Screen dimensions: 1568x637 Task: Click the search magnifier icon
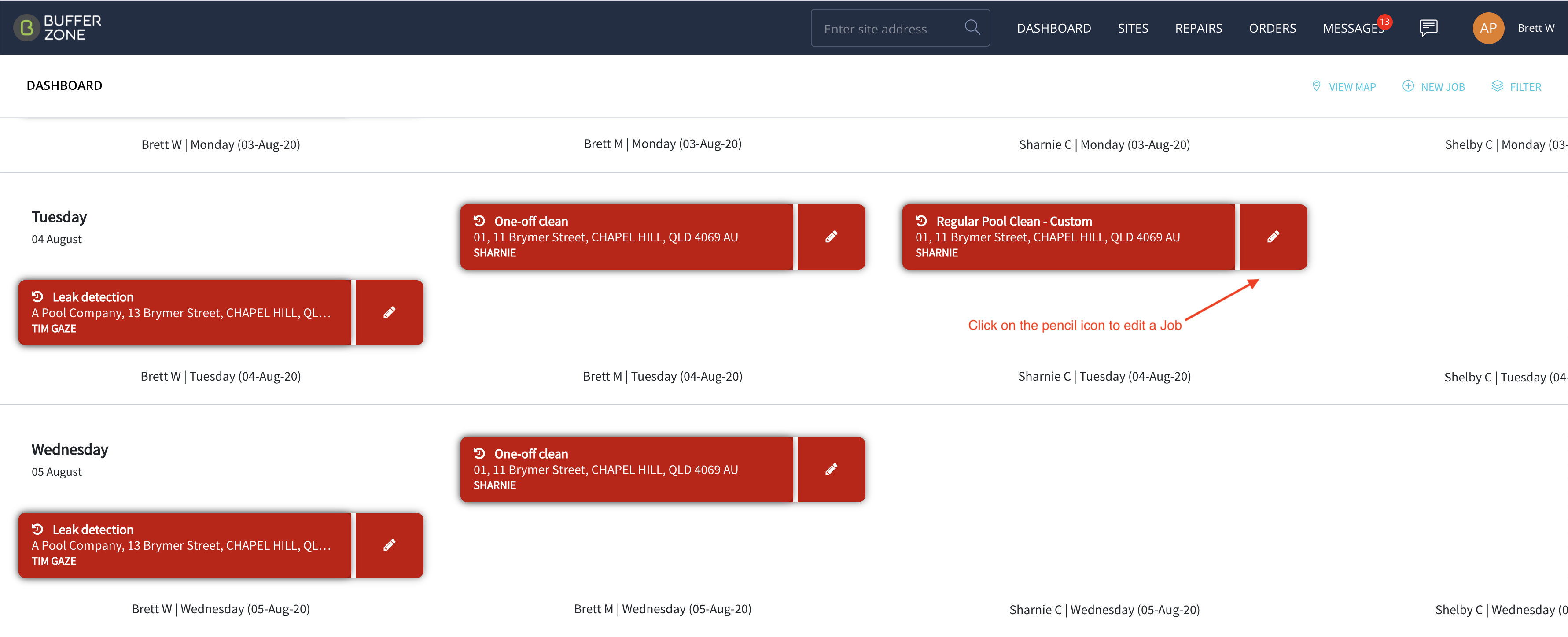[x=972, y=27]
